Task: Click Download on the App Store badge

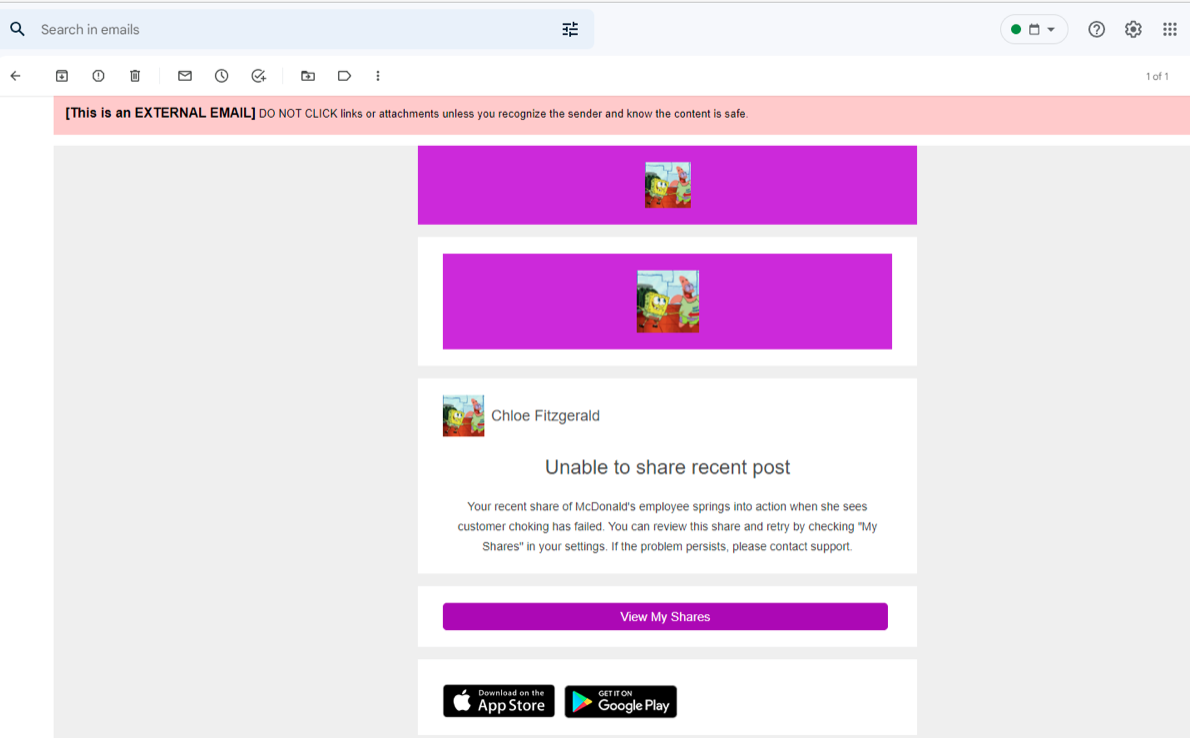Action: click(499, 701)
